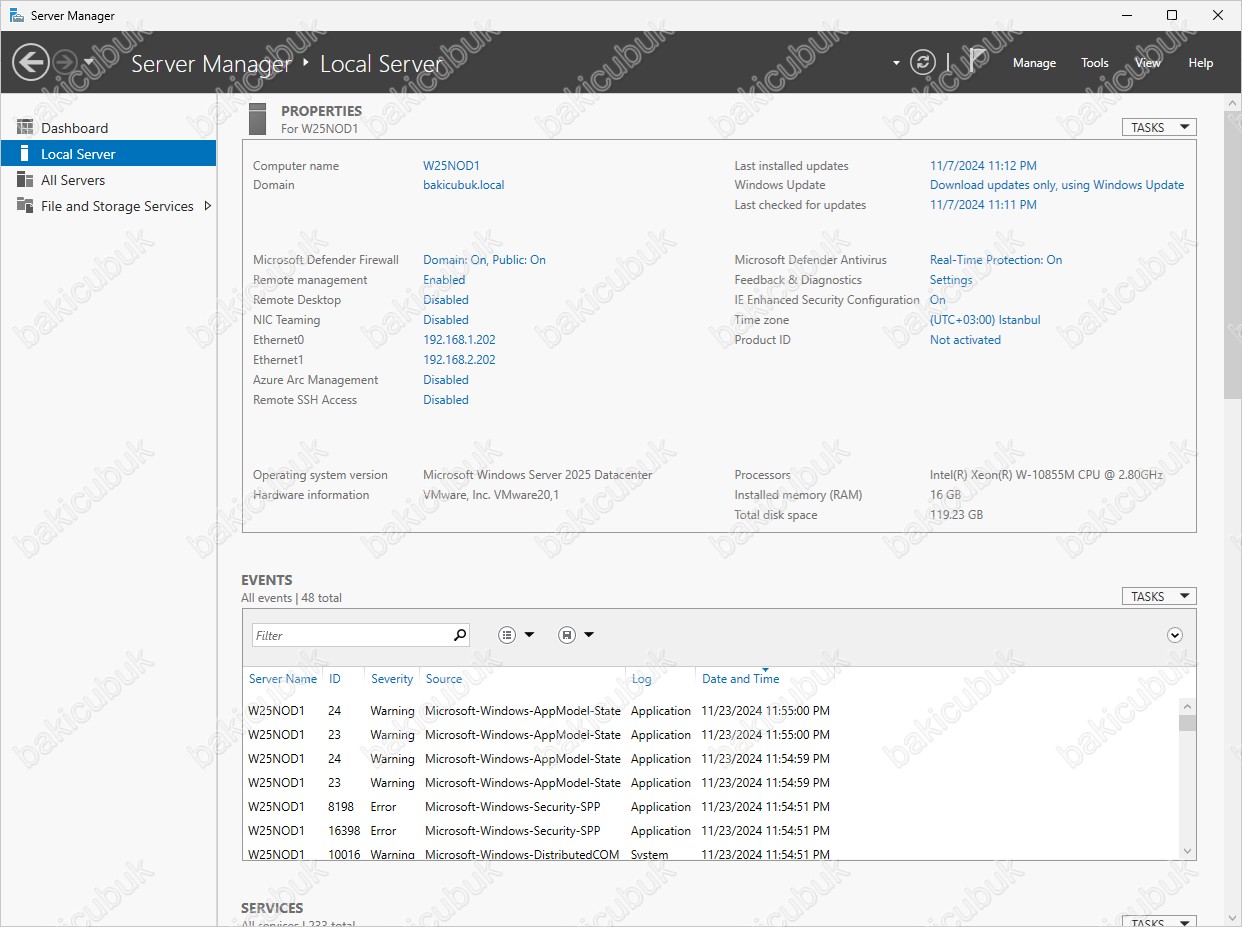
Task: Open the Tools menu
Action: (1095, 63)
